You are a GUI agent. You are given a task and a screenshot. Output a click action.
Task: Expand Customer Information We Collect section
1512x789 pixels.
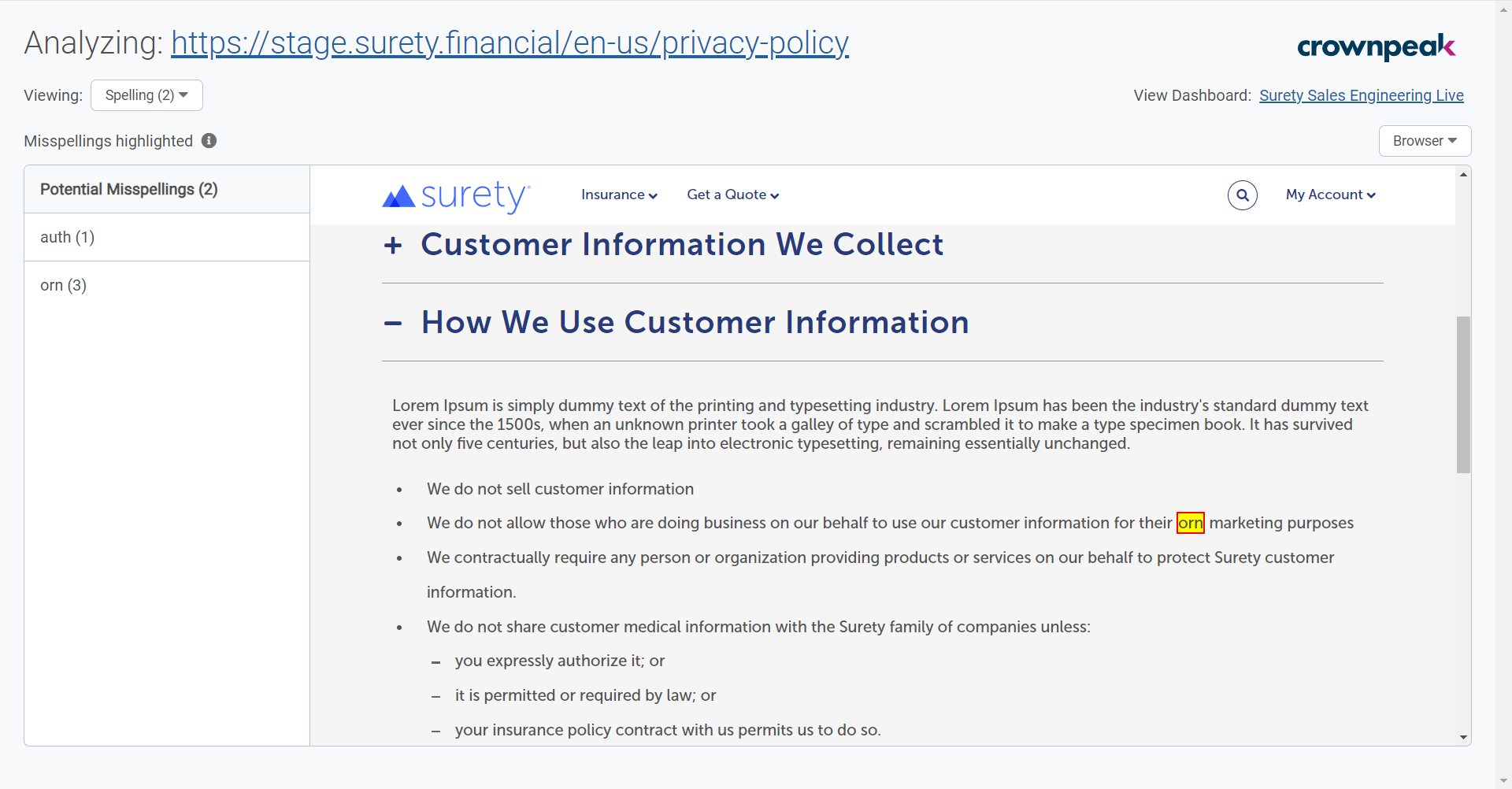[393, 245]
